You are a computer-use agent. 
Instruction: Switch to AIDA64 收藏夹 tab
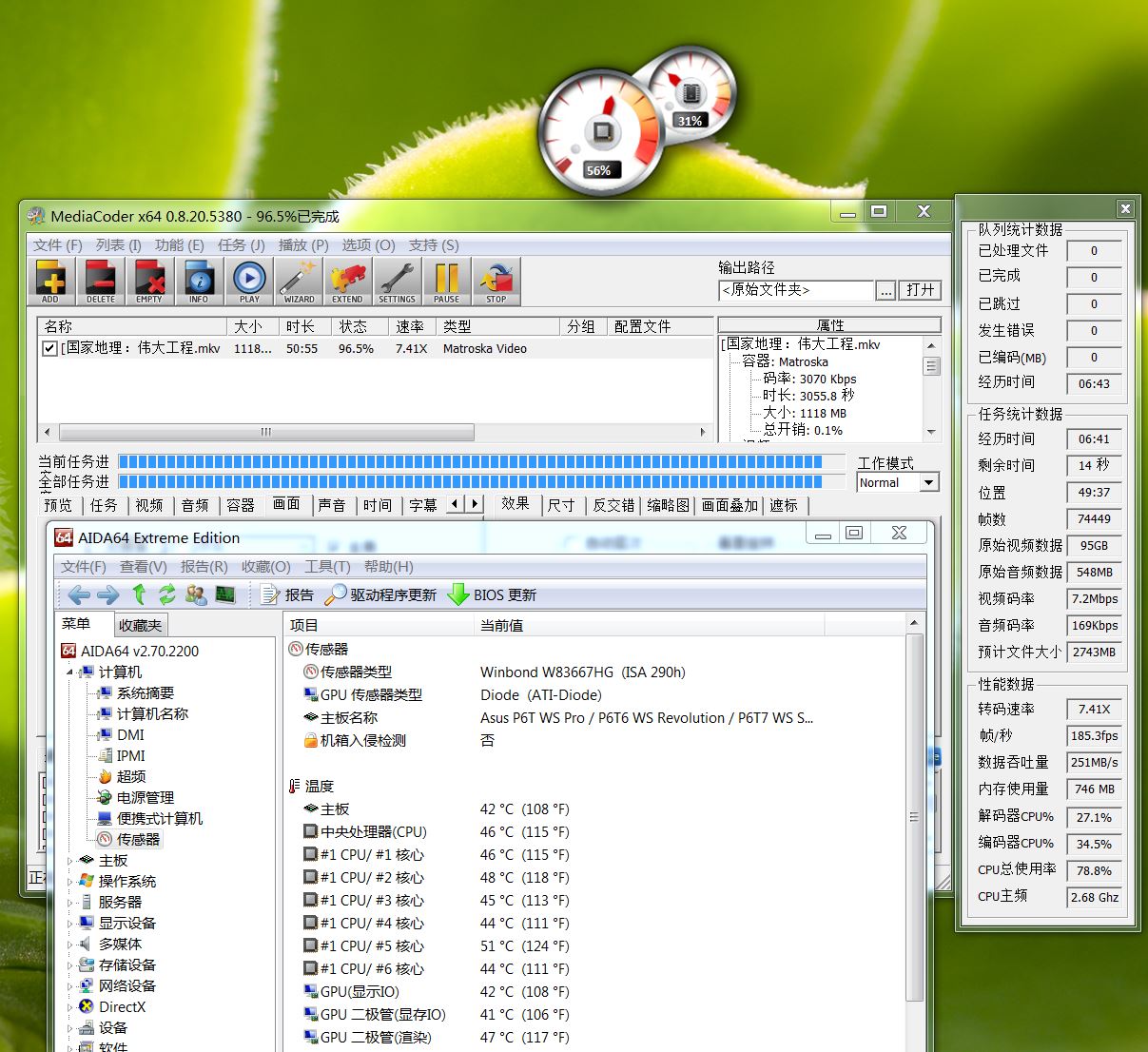[141, 625]
